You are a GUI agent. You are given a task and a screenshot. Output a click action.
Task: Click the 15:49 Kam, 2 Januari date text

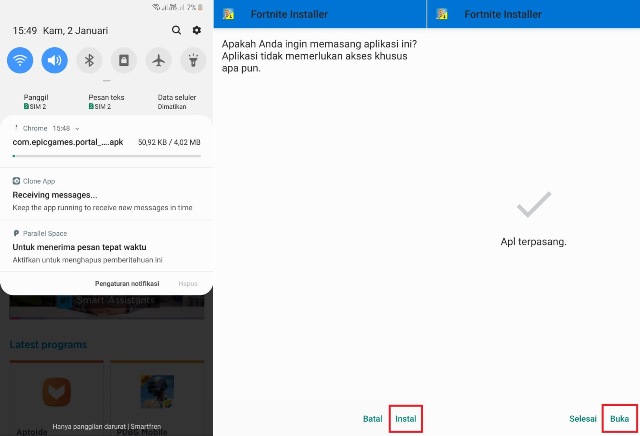[60, 31]
